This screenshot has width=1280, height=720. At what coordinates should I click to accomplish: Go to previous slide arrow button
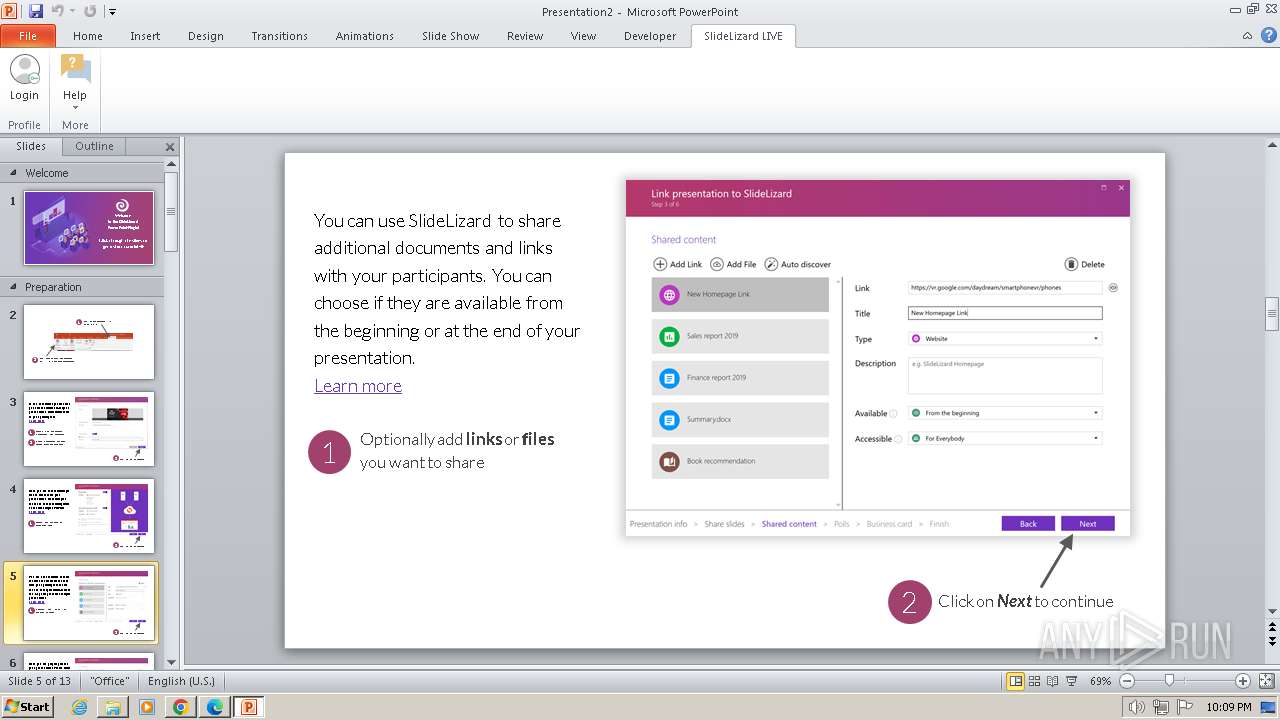tap(1272, 627)
